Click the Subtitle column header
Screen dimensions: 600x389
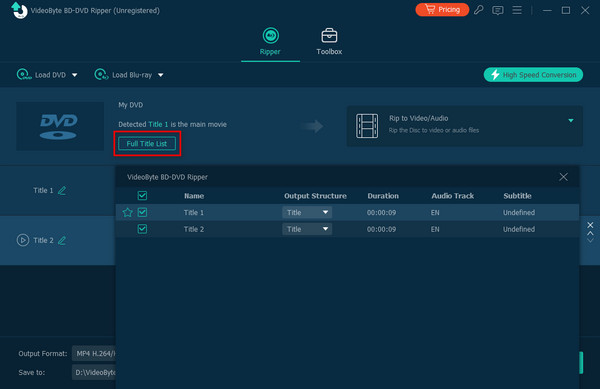(x=517, y=196)
